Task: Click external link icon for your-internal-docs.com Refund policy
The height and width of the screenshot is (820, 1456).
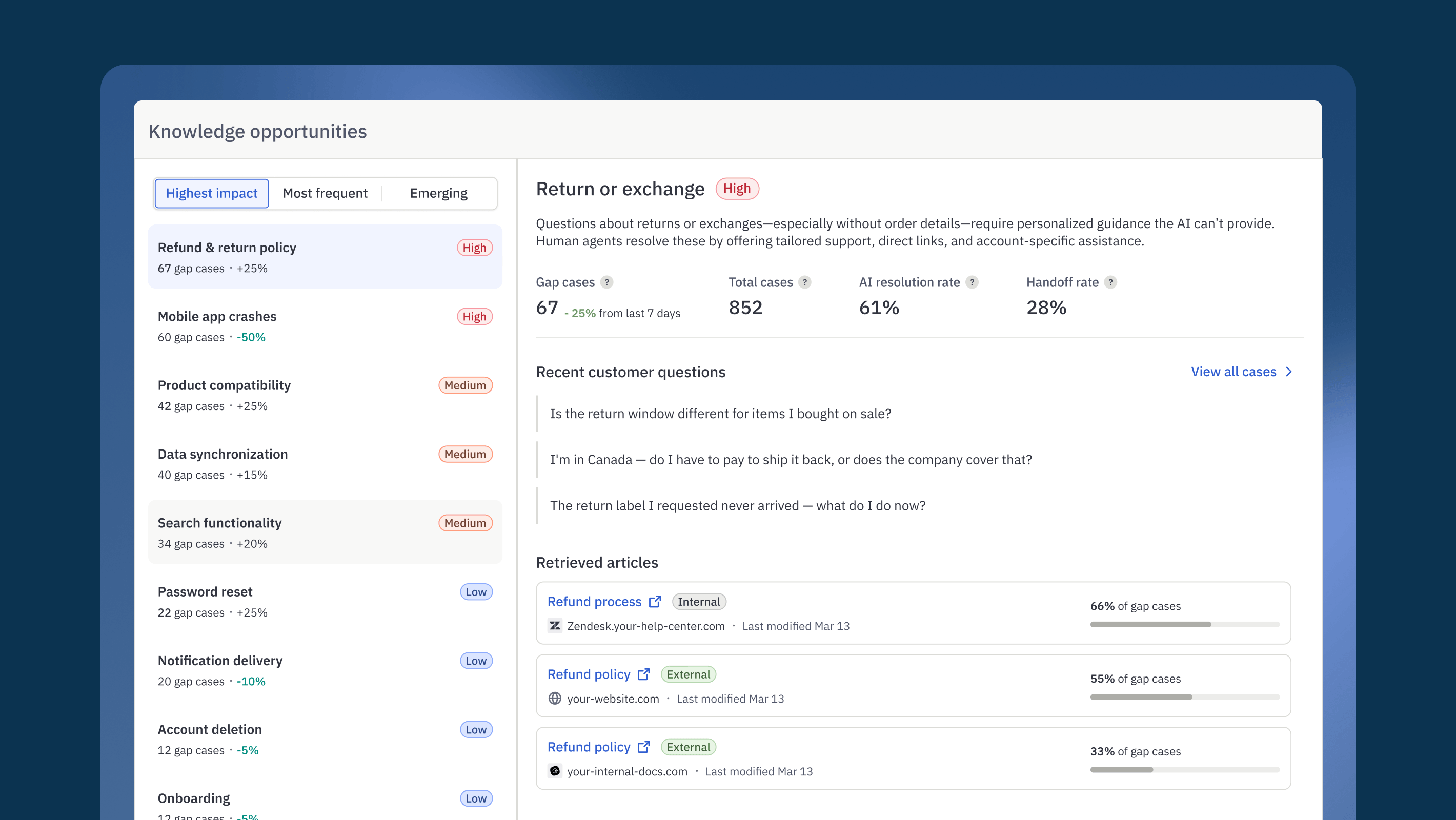Action: 643,747
